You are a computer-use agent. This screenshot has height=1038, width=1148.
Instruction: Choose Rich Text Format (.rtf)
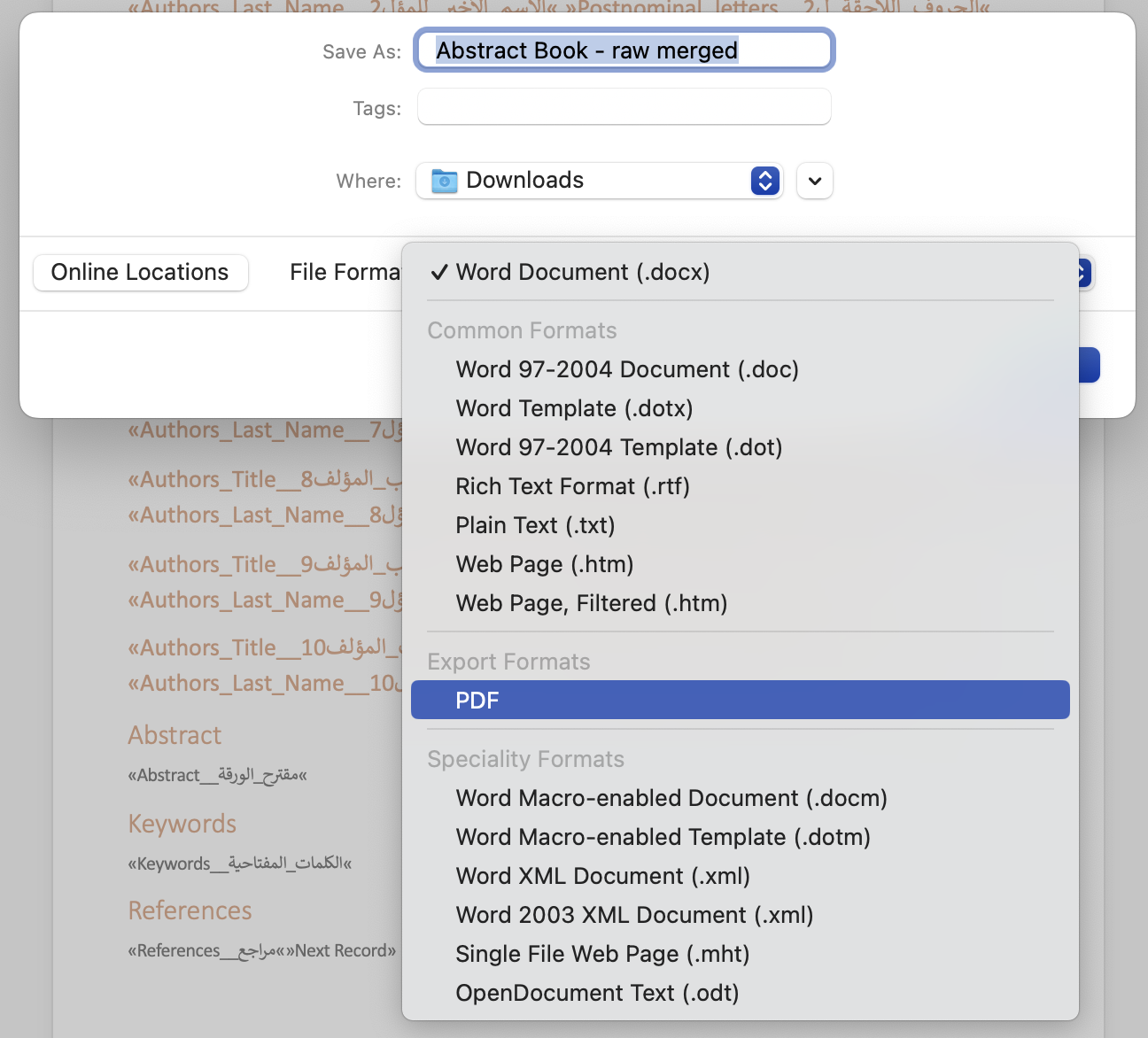tap(571, 486)
